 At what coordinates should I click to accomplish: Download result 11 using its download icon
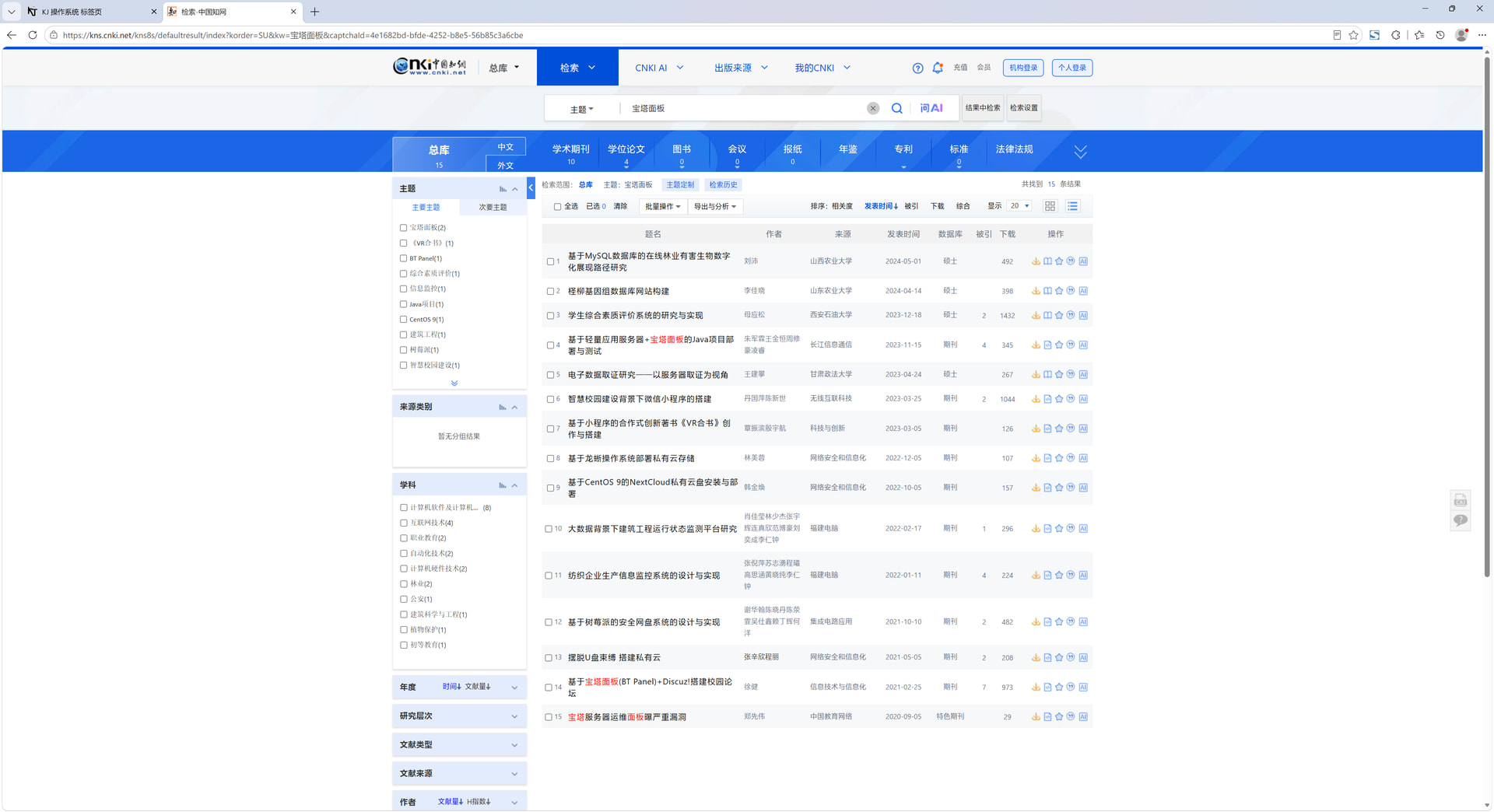coord(1036,575)
